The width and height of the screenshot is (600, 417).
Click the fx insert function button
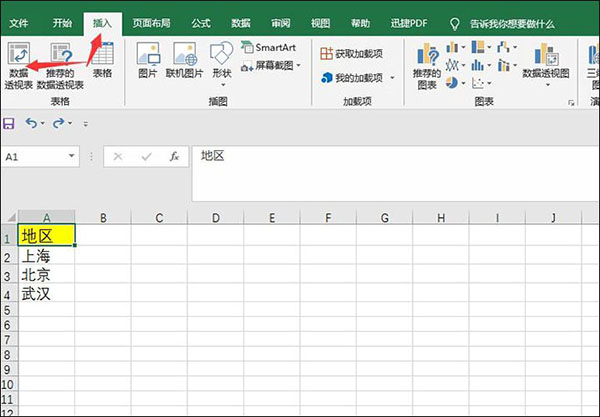click(174, 156)
